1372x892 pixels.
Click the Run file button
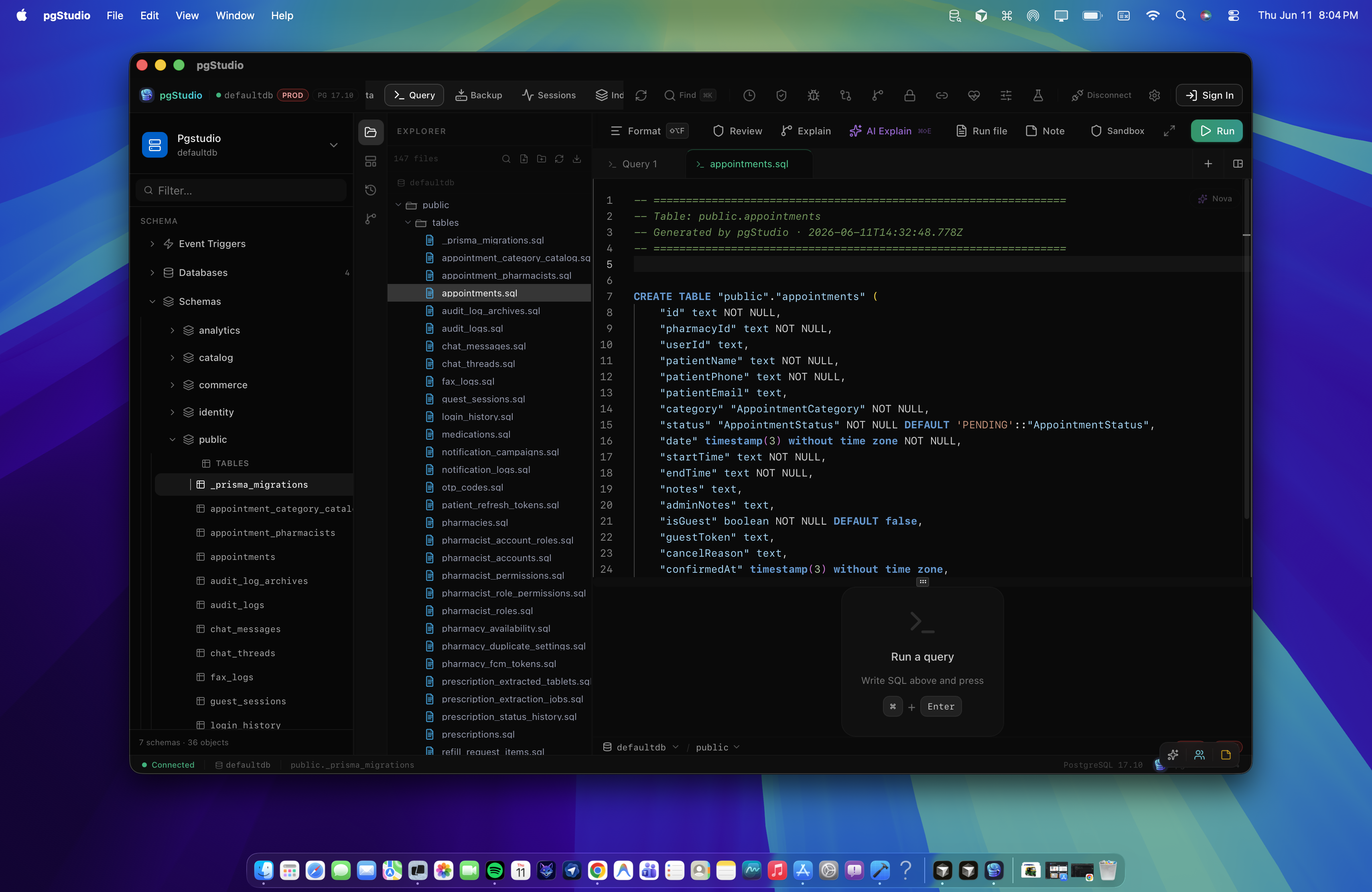(x=982, y=131)
